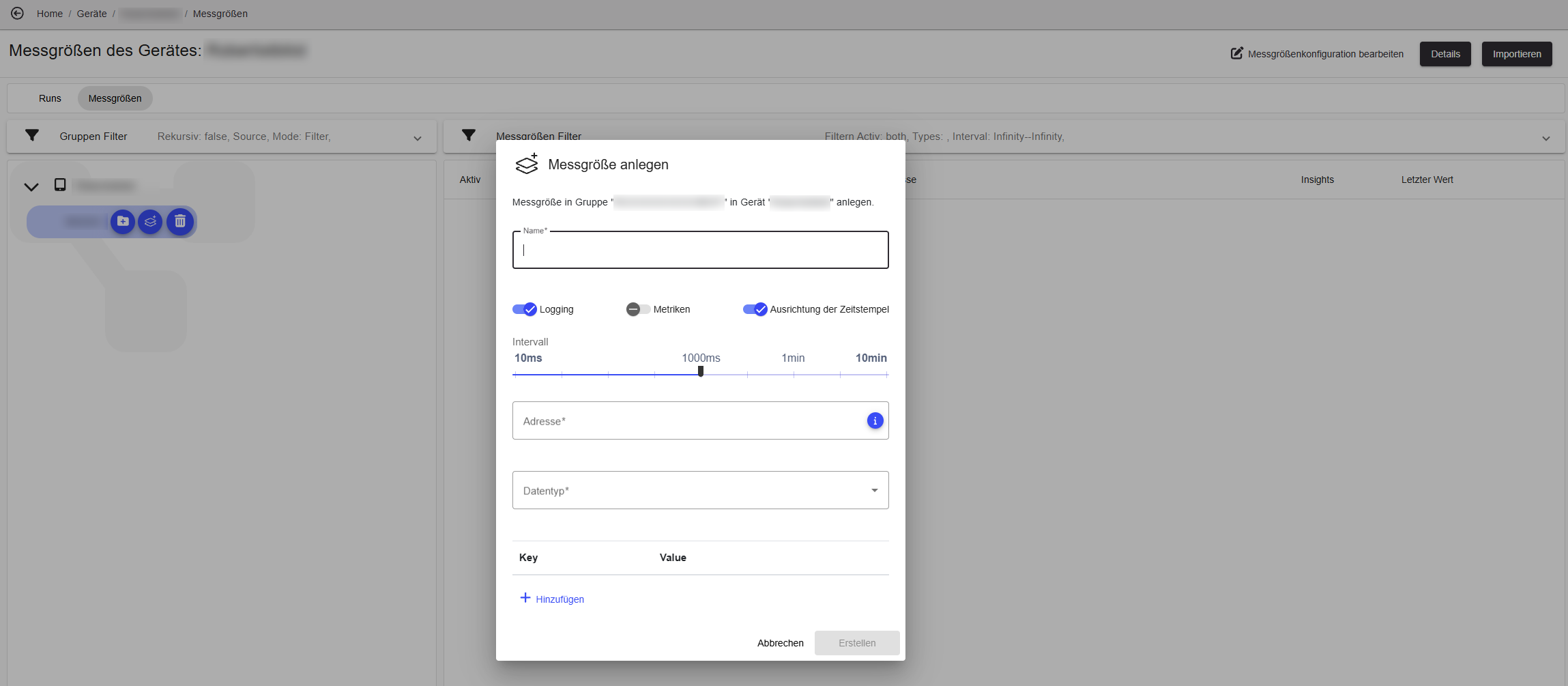Click the Letzter Wert column header
Image resolution: width=1568 pixels, height=686 pixels.
1427,180
